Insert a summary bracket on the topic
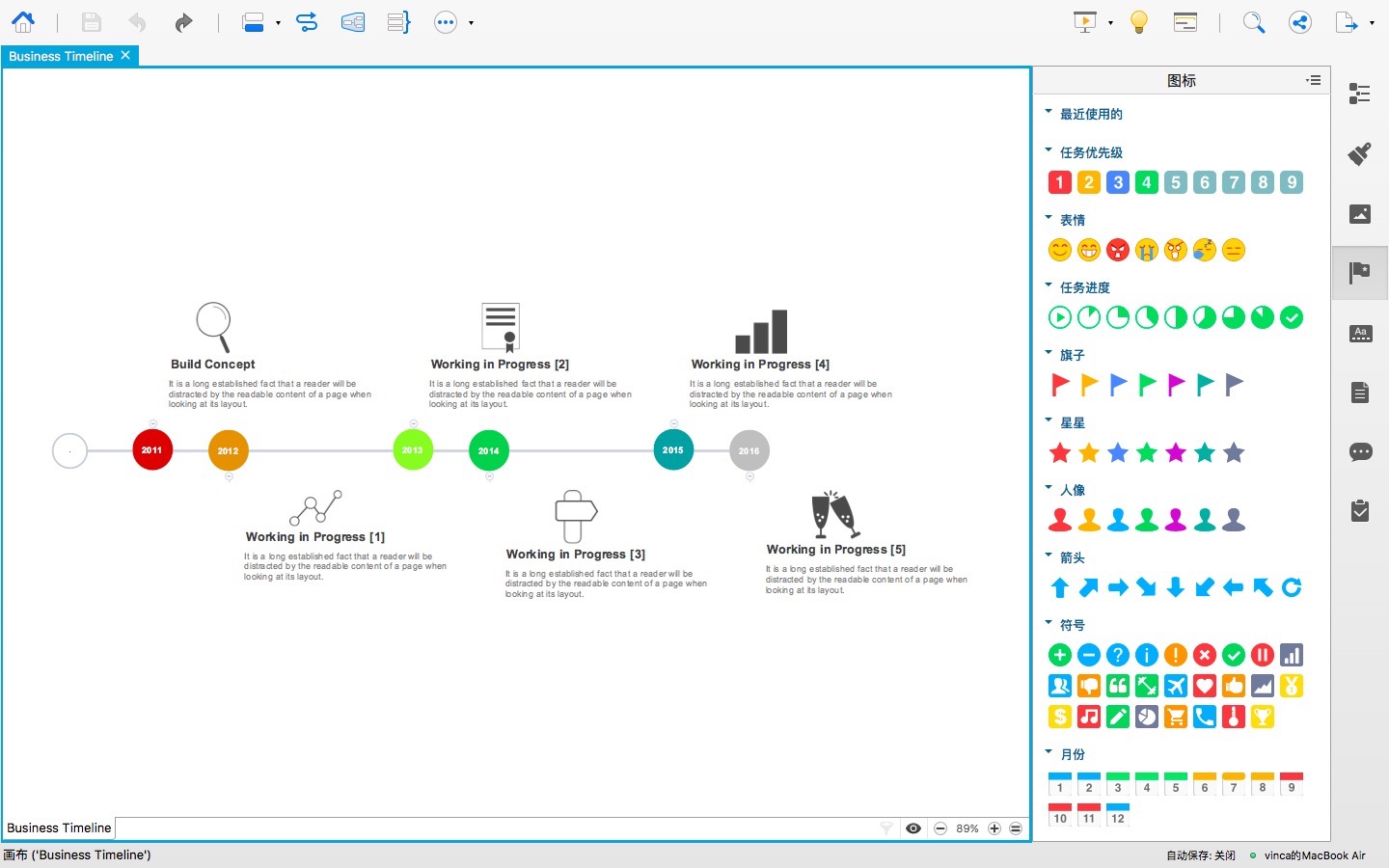The image size is (1389, 868). [398, 21]
